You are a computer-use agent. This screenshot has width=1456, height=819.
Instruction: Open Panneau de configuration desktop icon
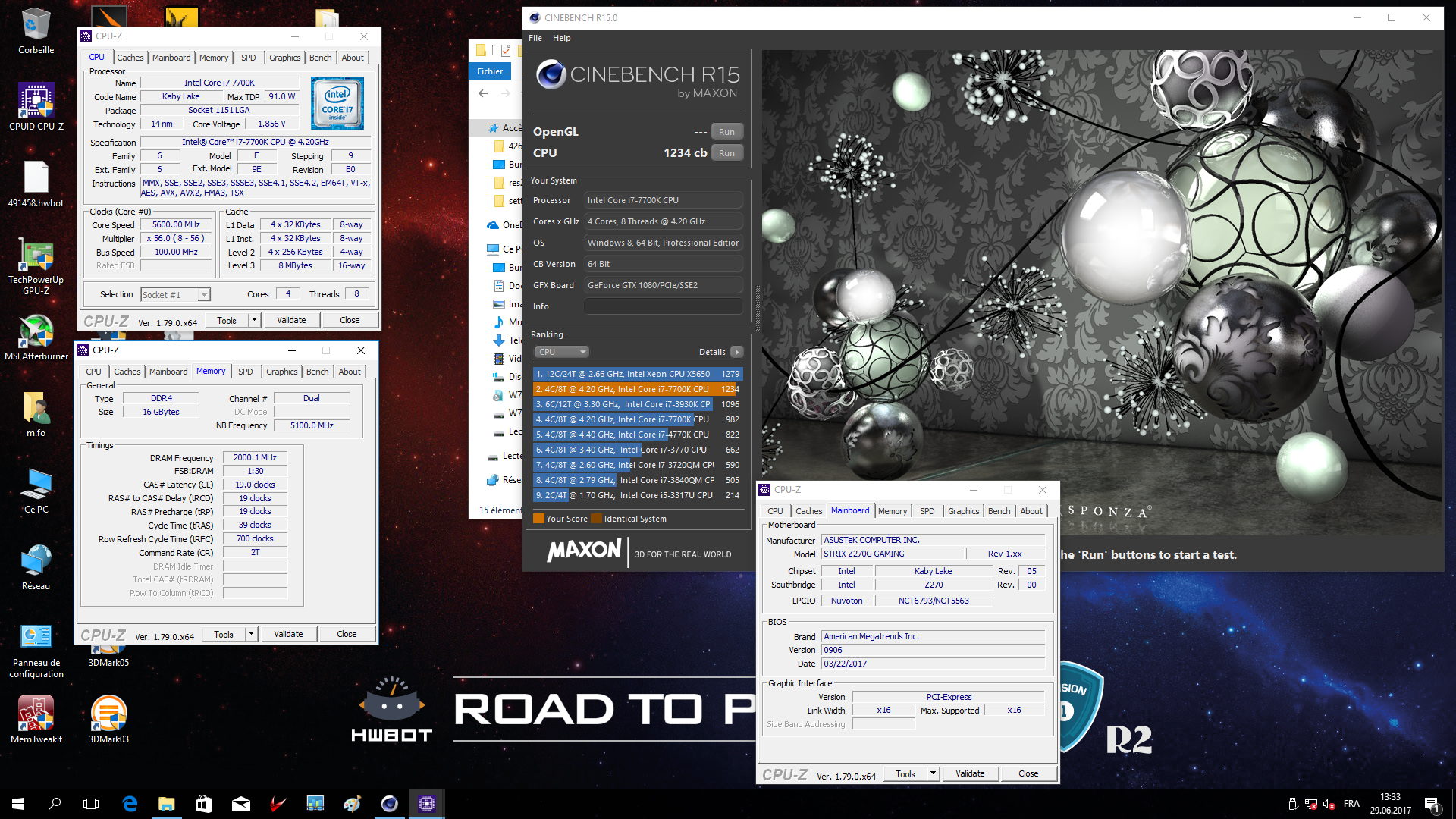pyautogui.click(x=36, y=650)
